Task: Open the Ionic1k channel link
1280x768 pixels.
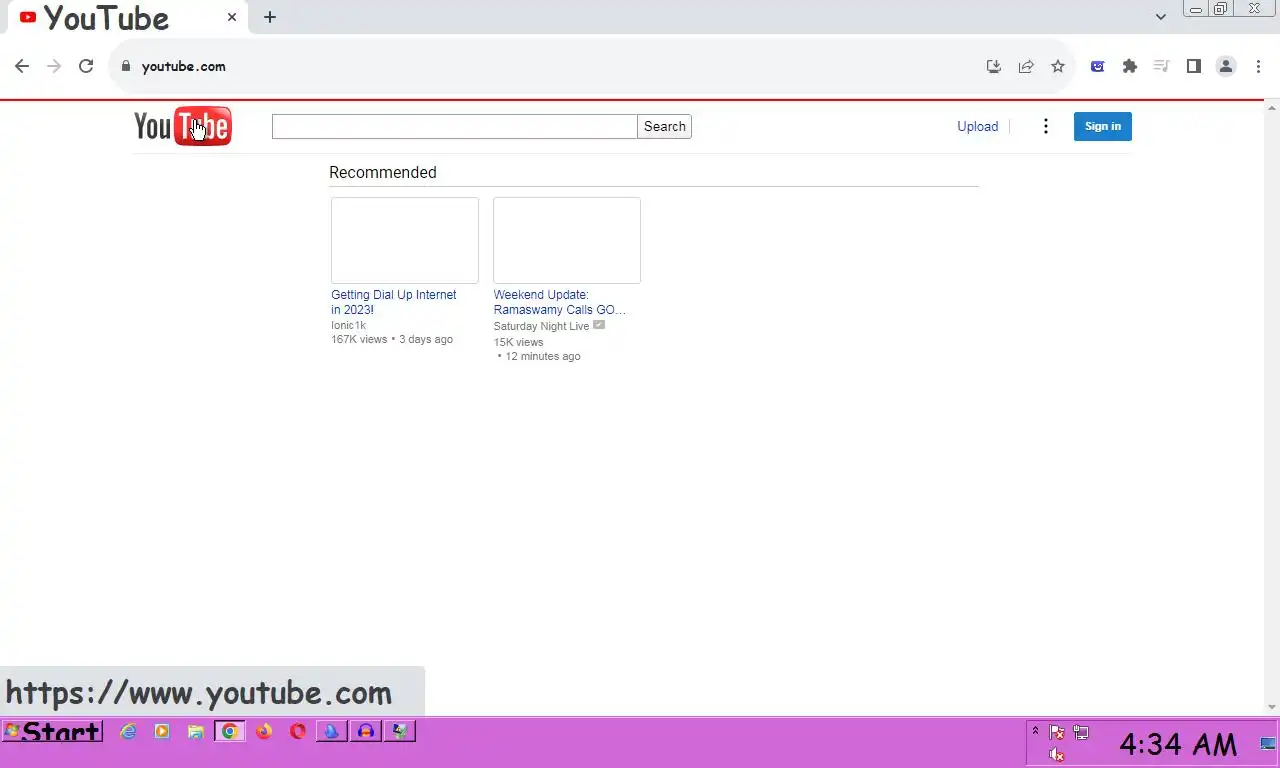Action: [x=349, y=325]
